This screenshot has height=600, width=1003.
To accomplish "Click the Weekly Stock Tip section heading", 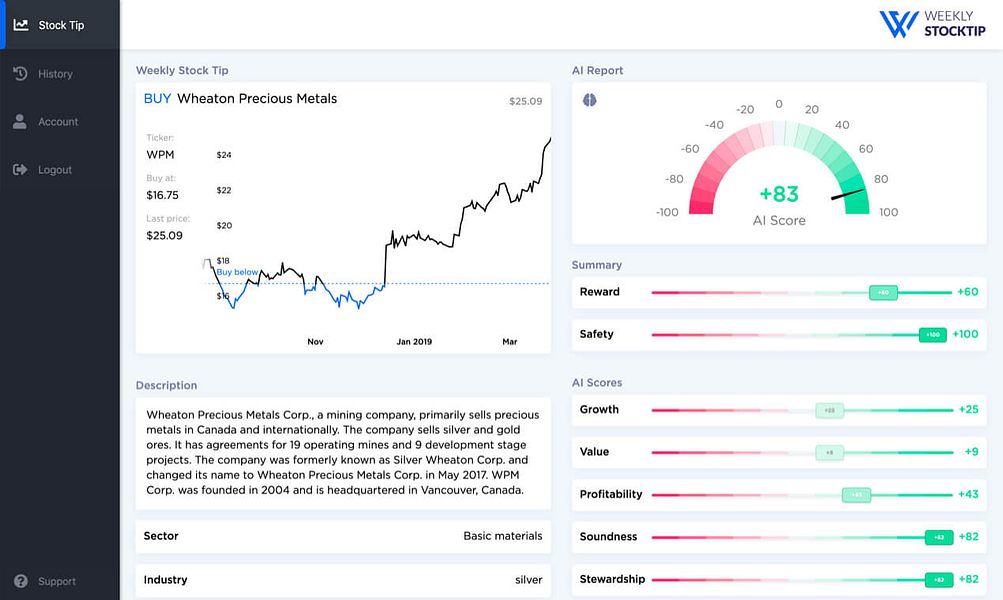I will pyautogui.click(x=182, y=70).
